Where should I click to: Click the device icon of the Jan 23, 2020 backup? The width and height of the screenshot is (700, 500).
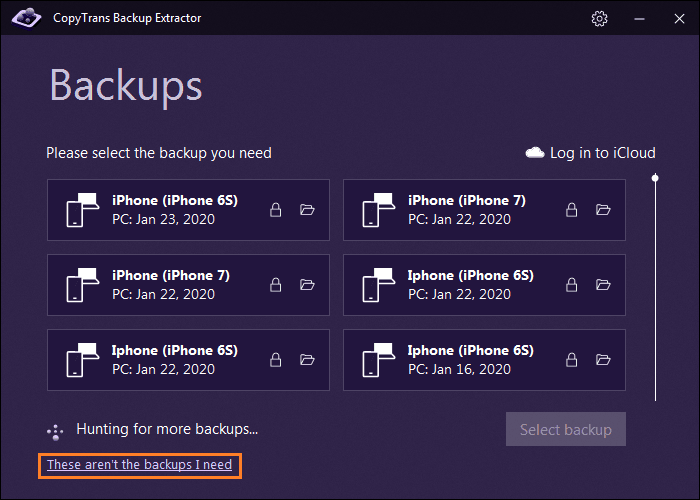click(x=83, y=210)
